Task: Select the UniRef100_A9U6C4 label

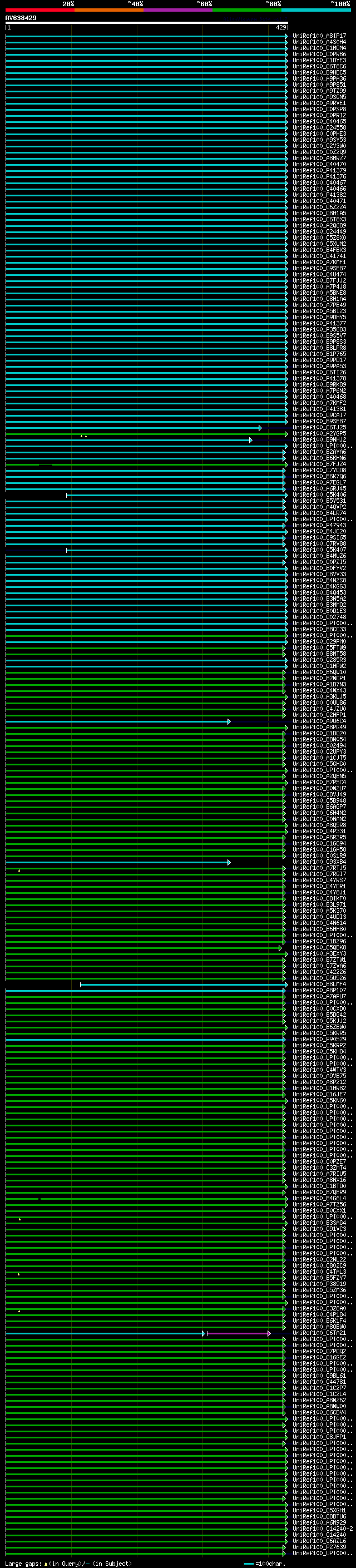Action: click(x=319, y=721)
